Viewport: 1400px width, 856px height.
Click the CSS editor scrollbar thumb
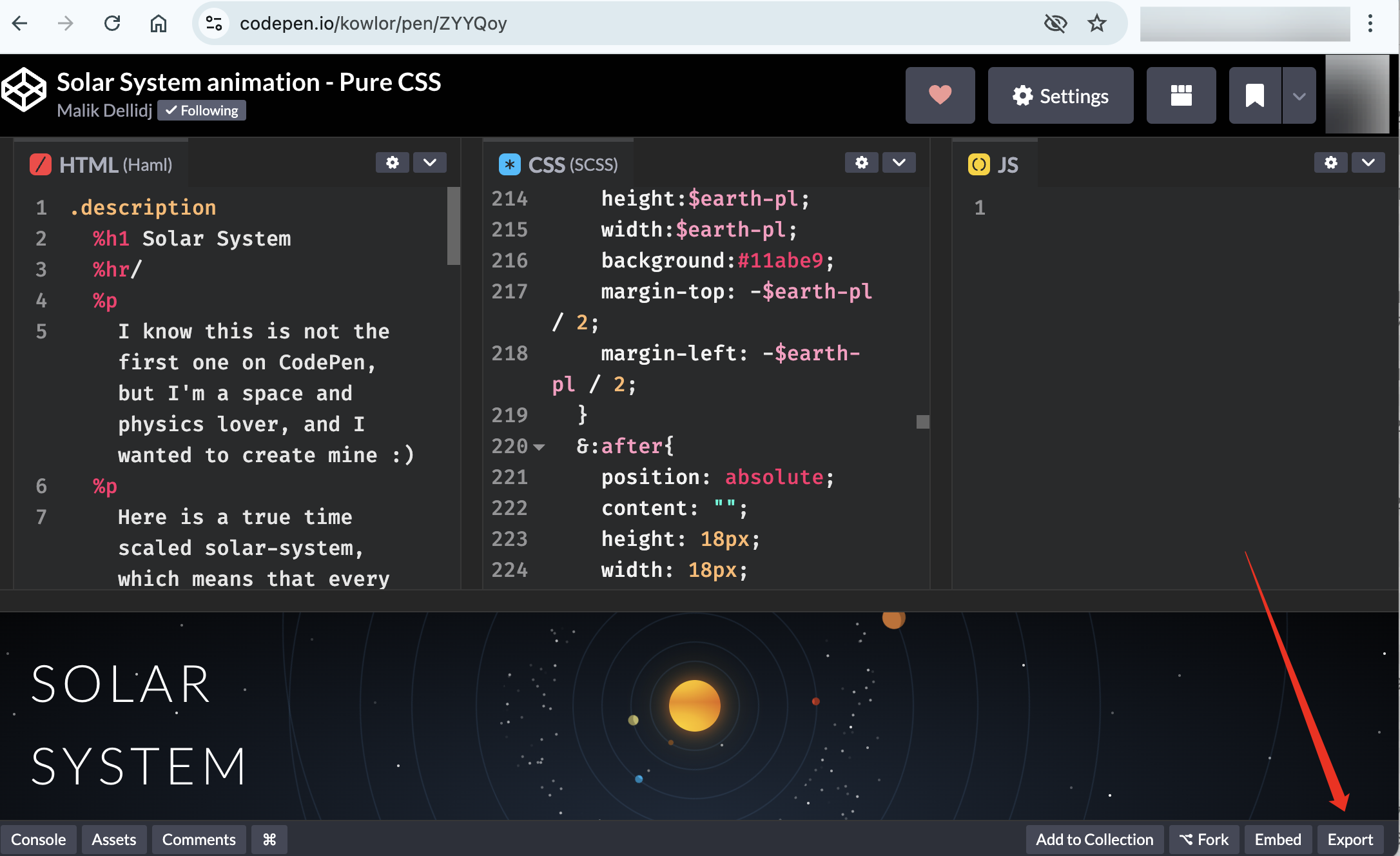pyautogui.click(x=922, y=422)
